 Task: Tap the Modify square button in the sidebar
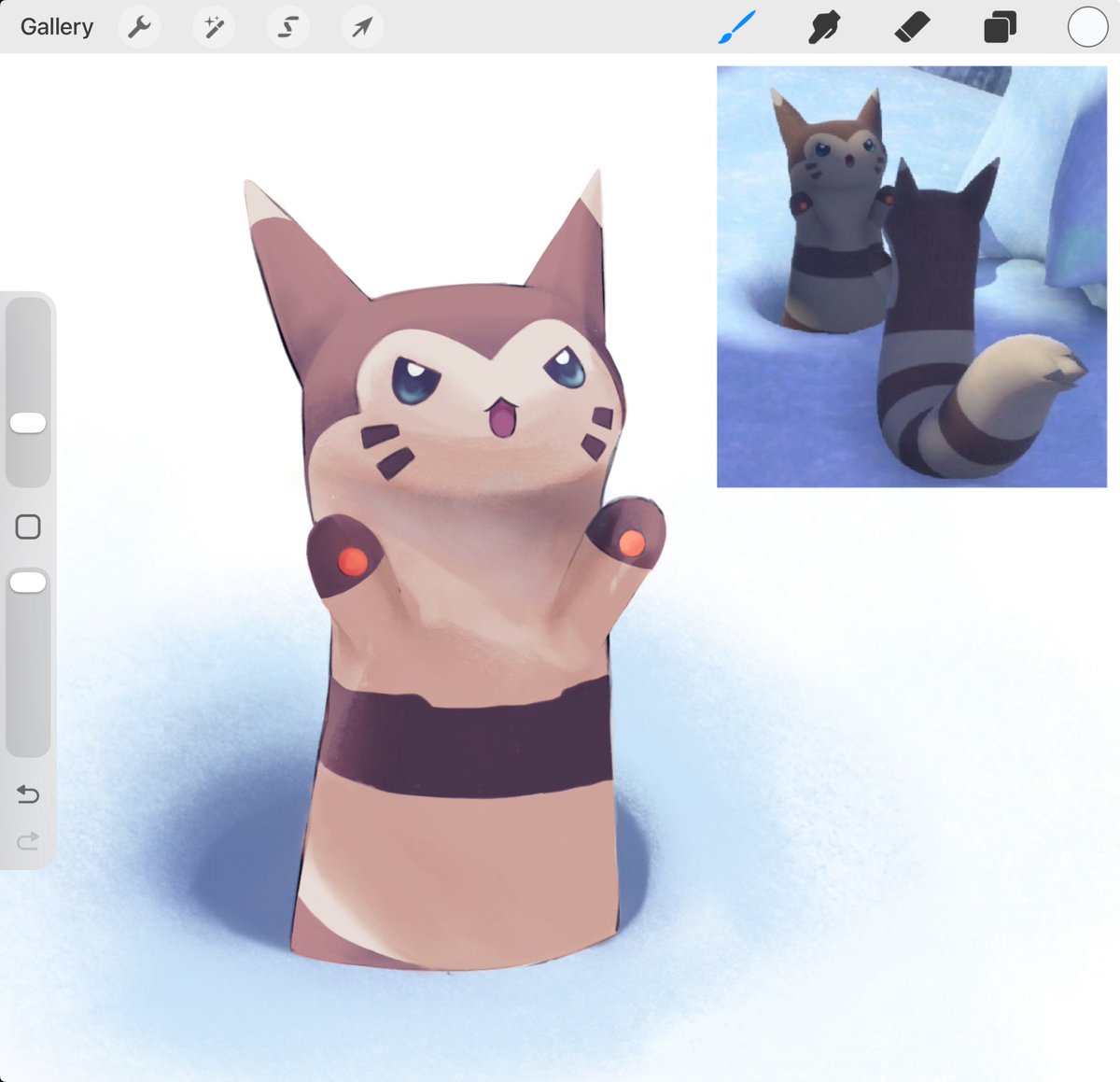coord(28,527)
